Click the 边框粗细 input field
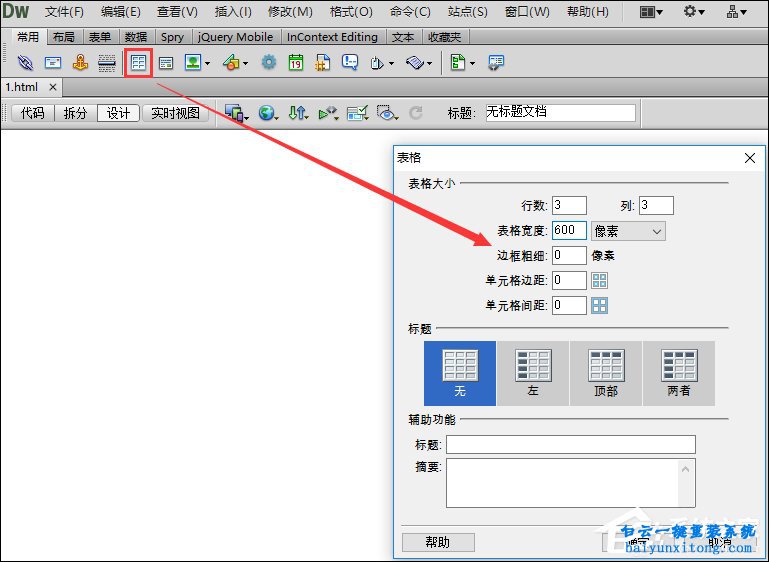This screenshot has height=562, width=769. tap(569, 255)
